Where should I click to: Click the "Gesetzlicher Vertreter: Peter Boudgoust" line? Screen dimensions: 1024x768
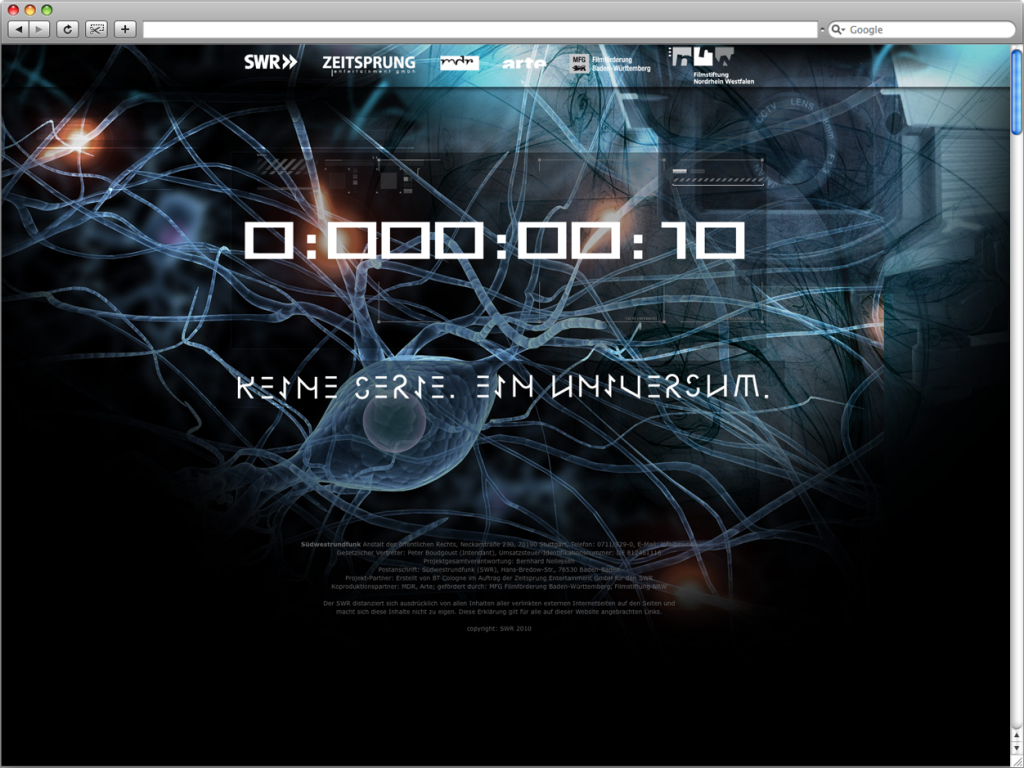tap(500, 552)
